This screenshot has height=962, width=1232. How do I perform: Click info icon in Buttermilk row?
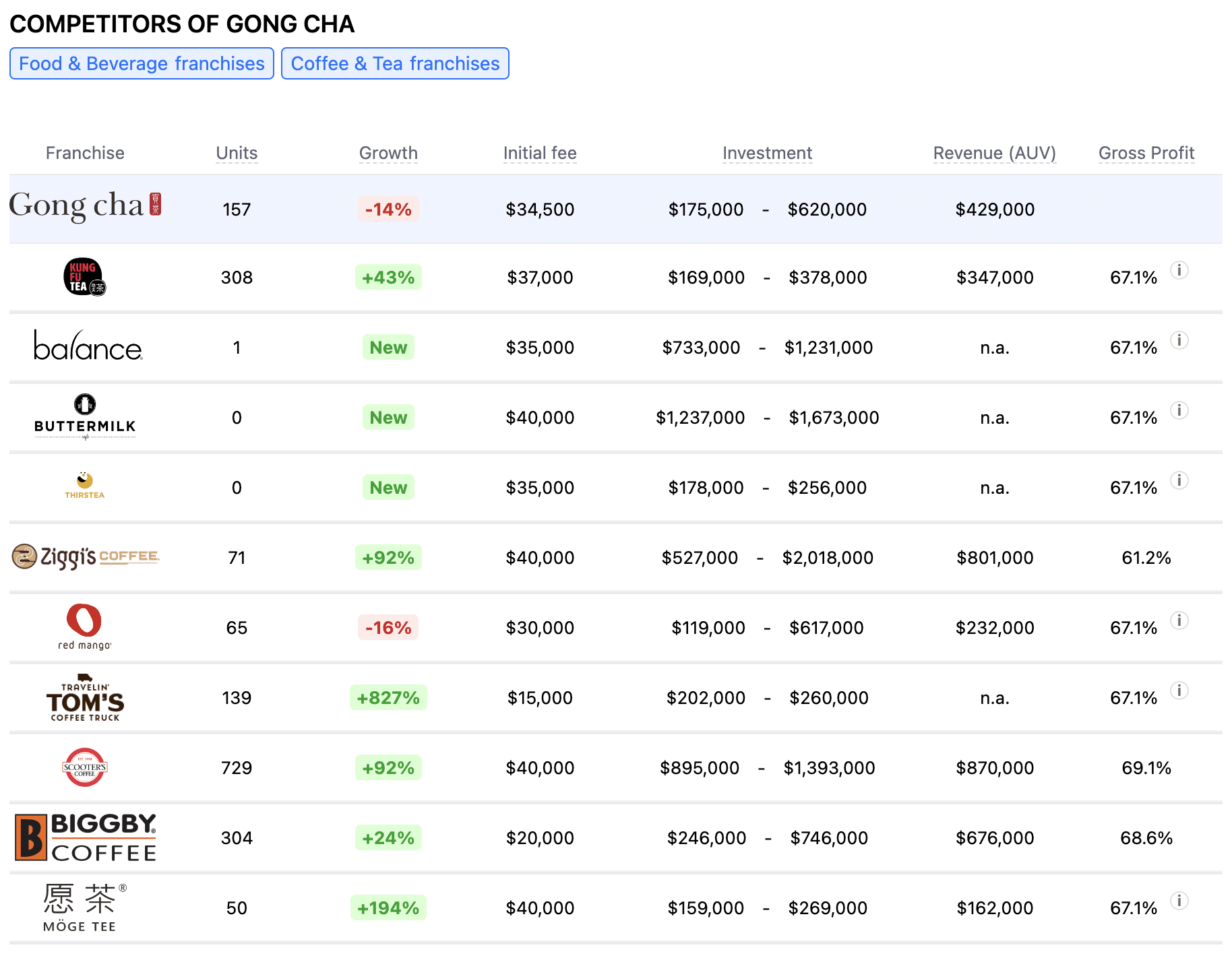pos(1179,410)
